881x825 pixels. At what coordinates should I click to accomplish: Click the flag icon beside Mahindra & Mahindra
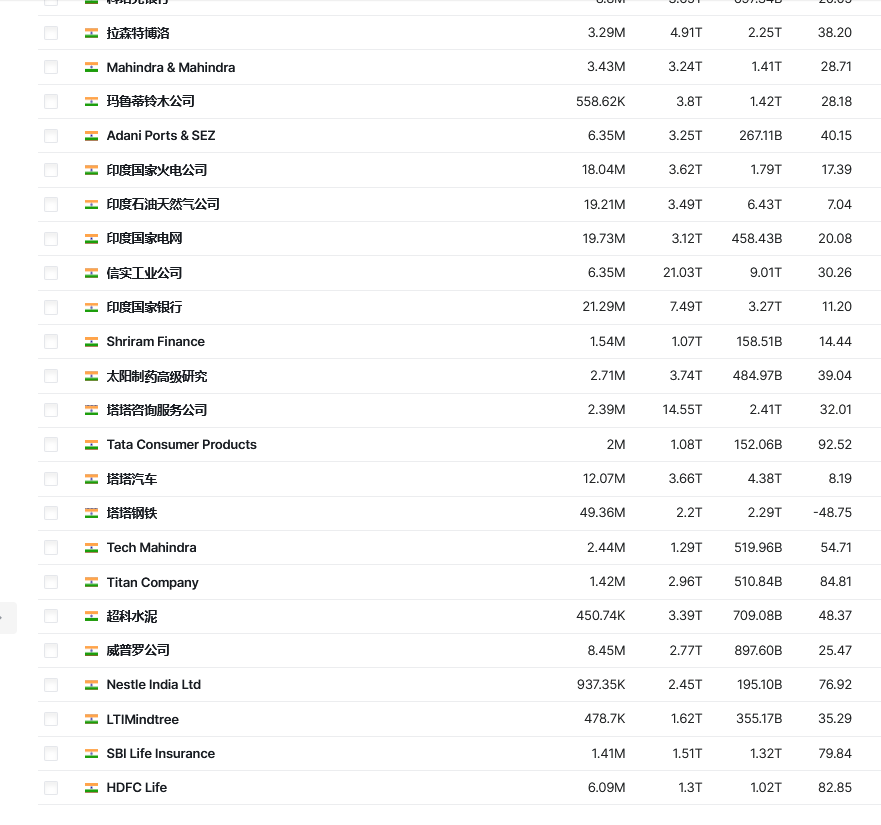[x=91, y=67]
